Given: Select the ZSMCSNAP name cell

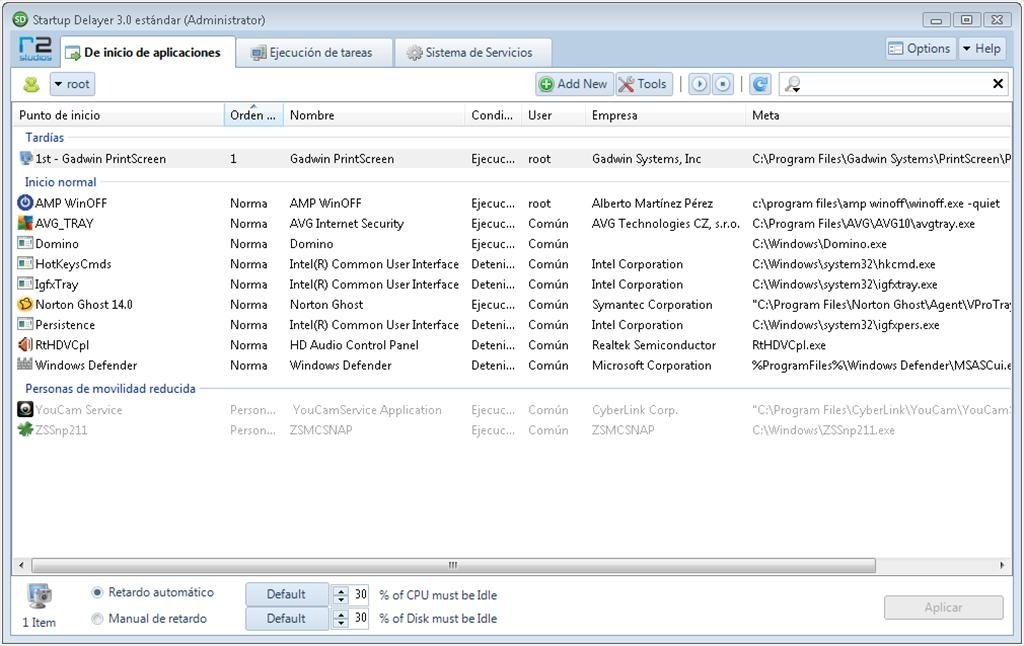Looking at the screenshot, I should tap(321, 430).
